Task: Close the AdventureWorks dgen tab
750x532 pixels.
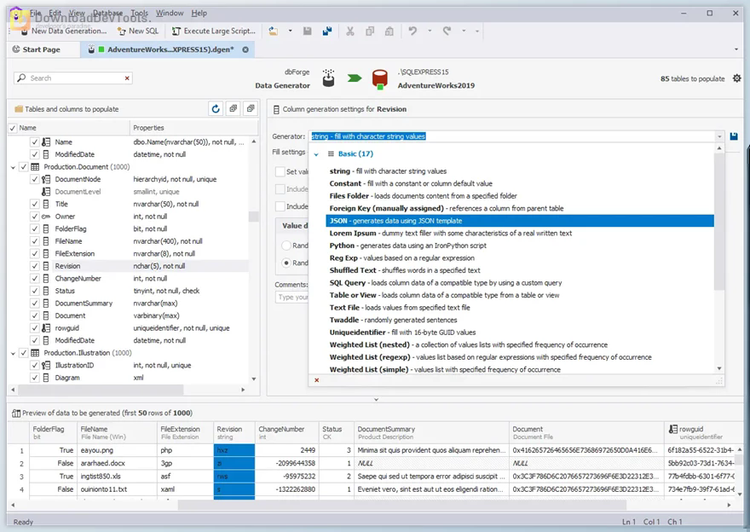Action: coord(245,49)
